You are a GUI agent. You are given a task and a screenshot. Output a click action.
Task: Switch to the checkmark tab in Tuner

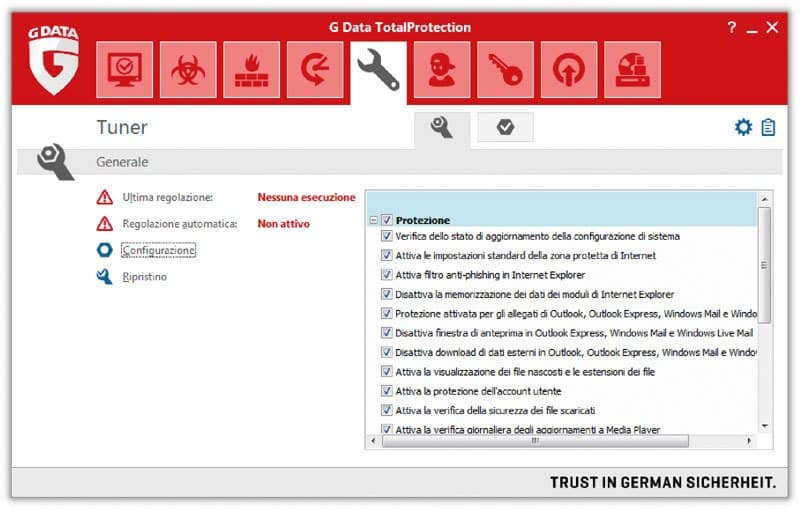pyautogui.click(x=505, y=127)
